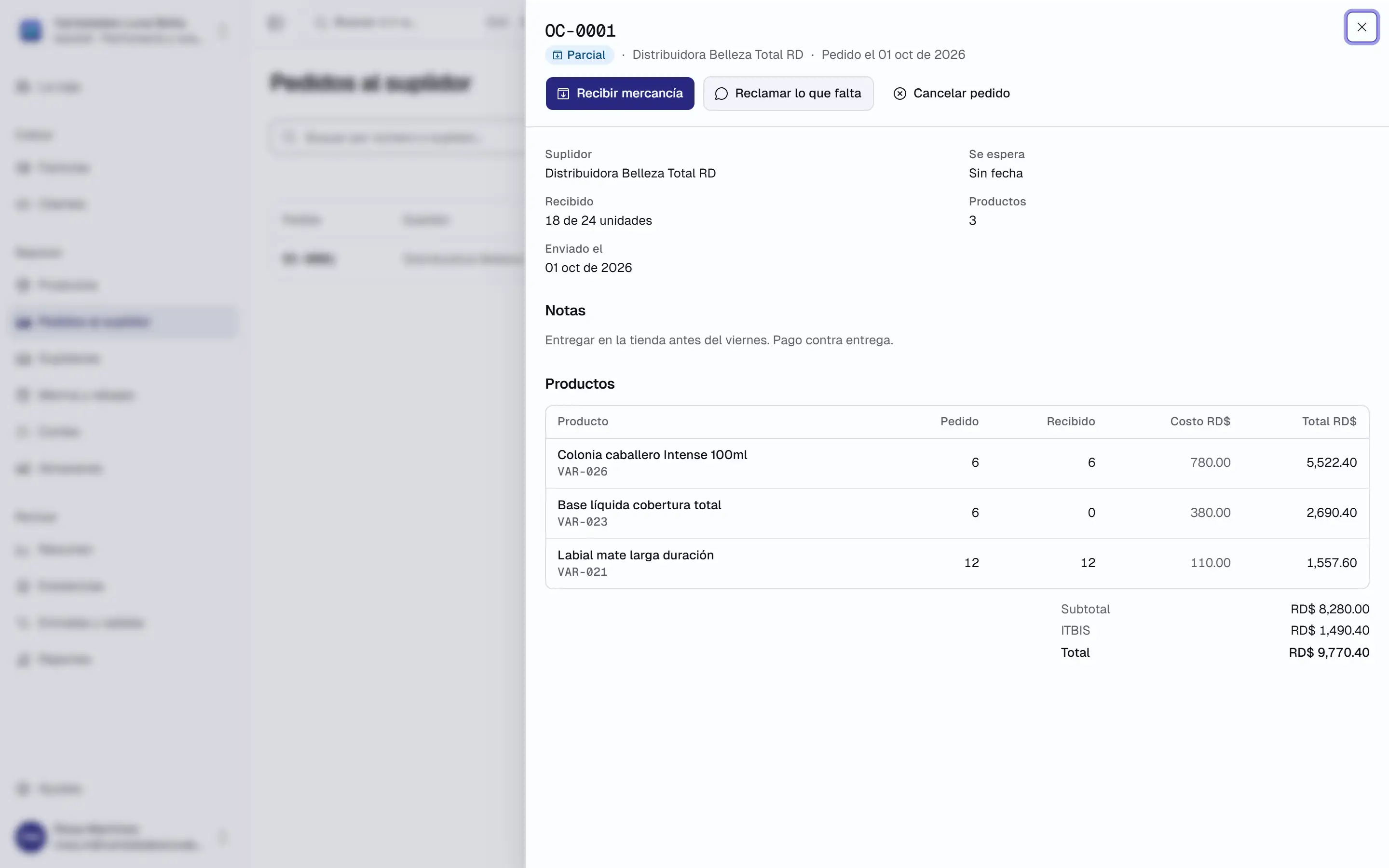Click cost value 780.00

[1210, 463]
